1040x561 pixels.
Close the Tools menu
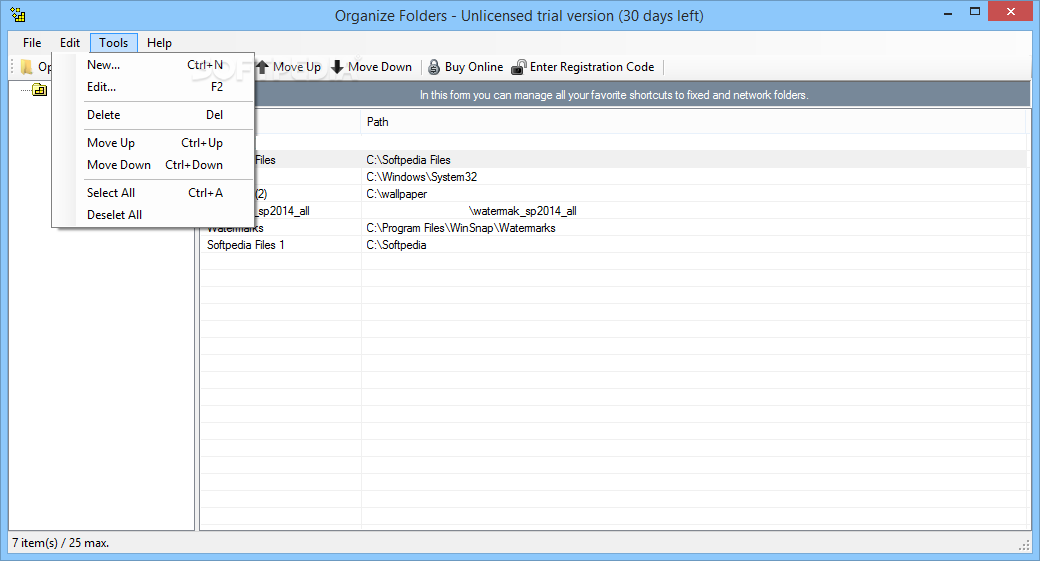pyautogui.click(x=113, y=42)
